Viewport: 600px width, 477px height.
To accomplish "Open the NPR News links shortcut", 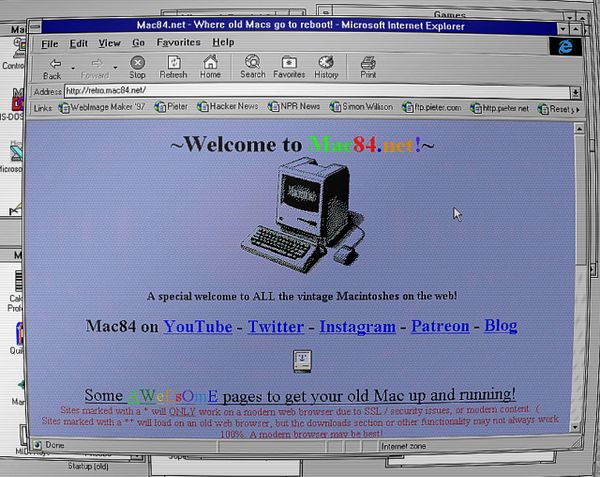I will 294,106.
